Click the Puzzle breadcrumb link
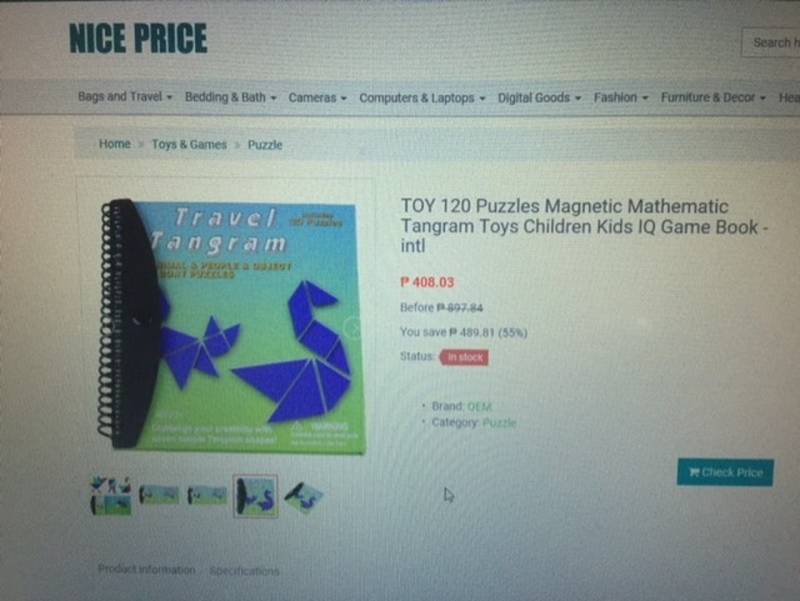 tap(265, 145)
